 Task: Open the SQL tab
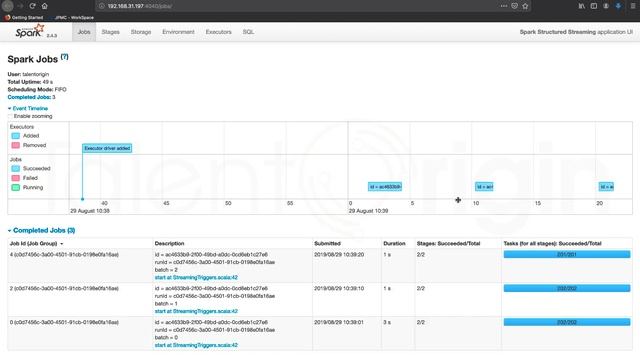click(248, 32)
